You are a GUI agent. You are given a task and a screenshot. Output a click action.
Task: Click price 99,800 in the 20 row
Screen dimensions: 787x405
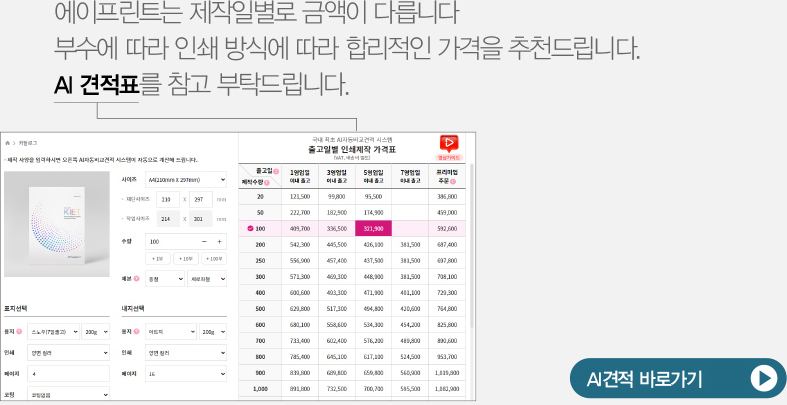337,197
